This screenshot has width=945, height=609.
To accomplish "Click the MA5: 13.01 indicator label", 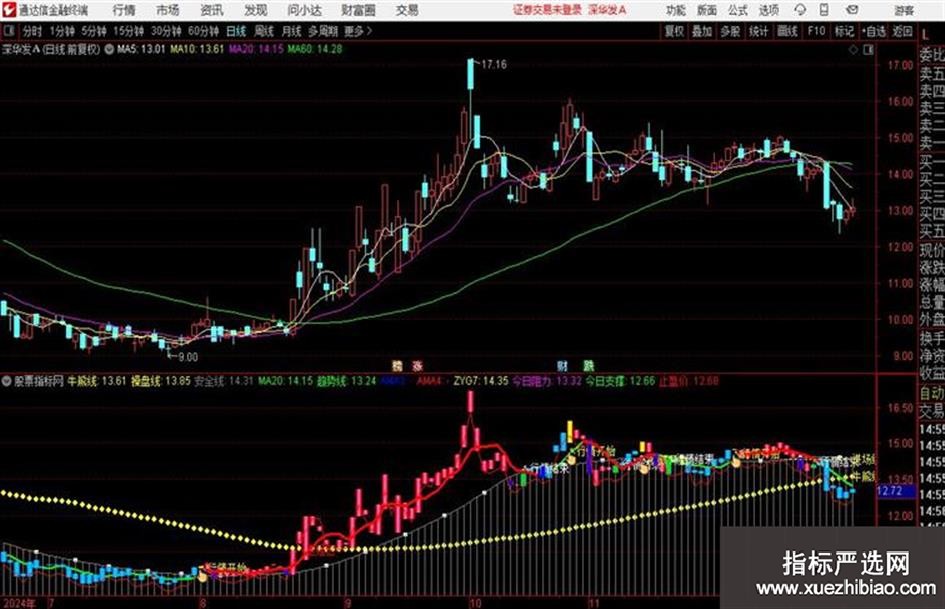I will coord(140,49).
